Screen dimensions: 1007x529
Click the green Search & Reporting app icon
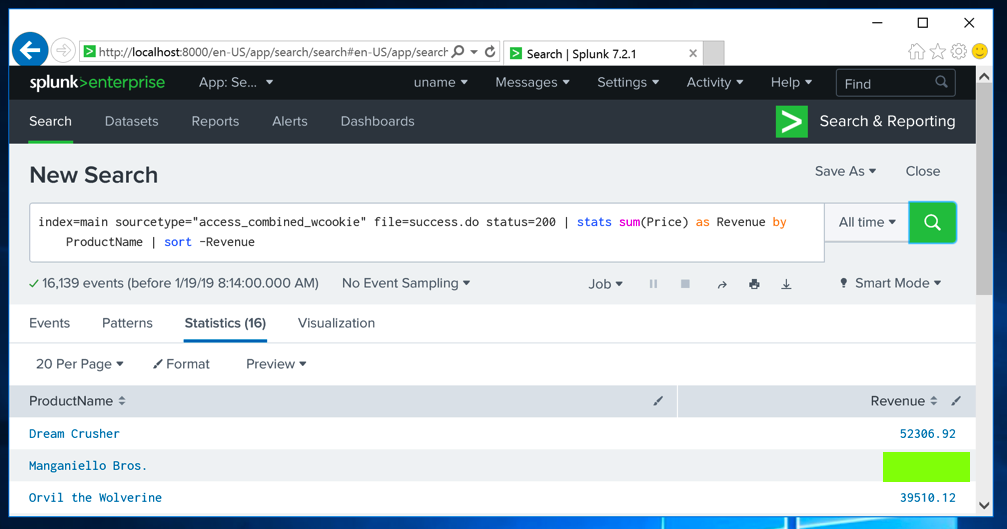pos(791,121)
